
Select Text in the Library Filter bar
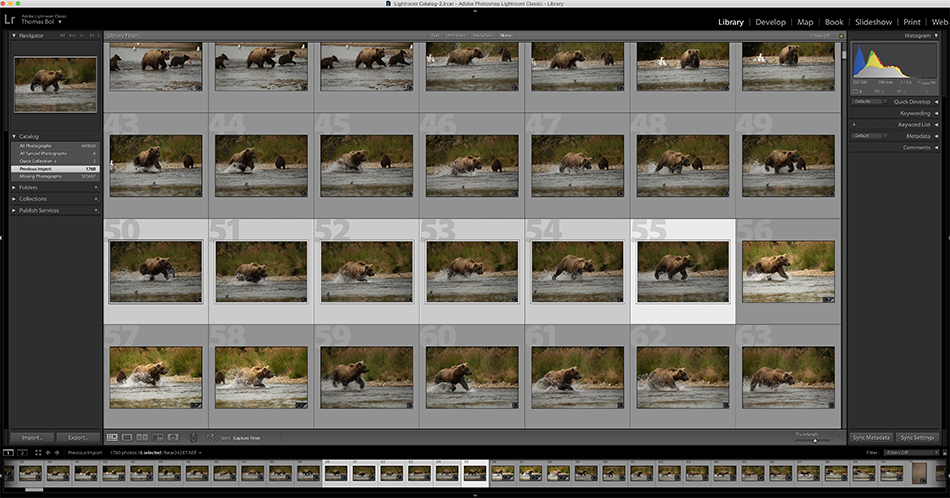[x=435, y=36]
